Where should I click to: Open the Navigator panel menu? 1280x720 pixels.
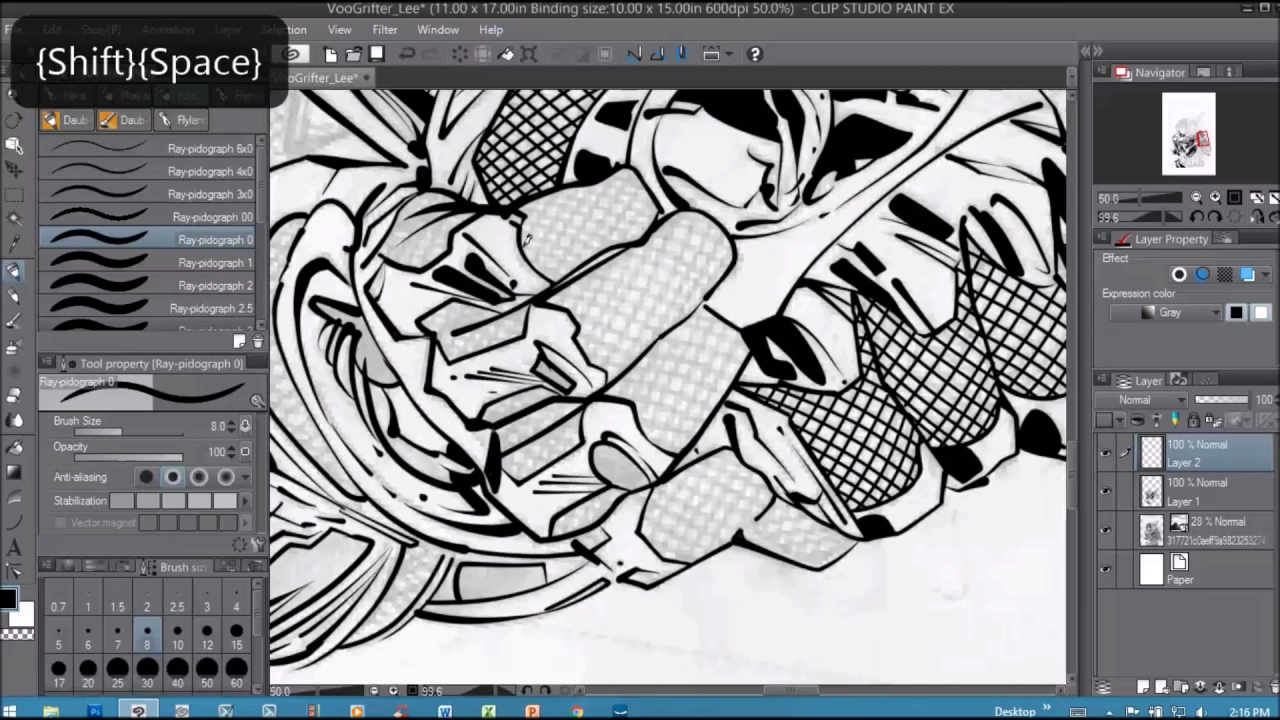click(1102, 72)
